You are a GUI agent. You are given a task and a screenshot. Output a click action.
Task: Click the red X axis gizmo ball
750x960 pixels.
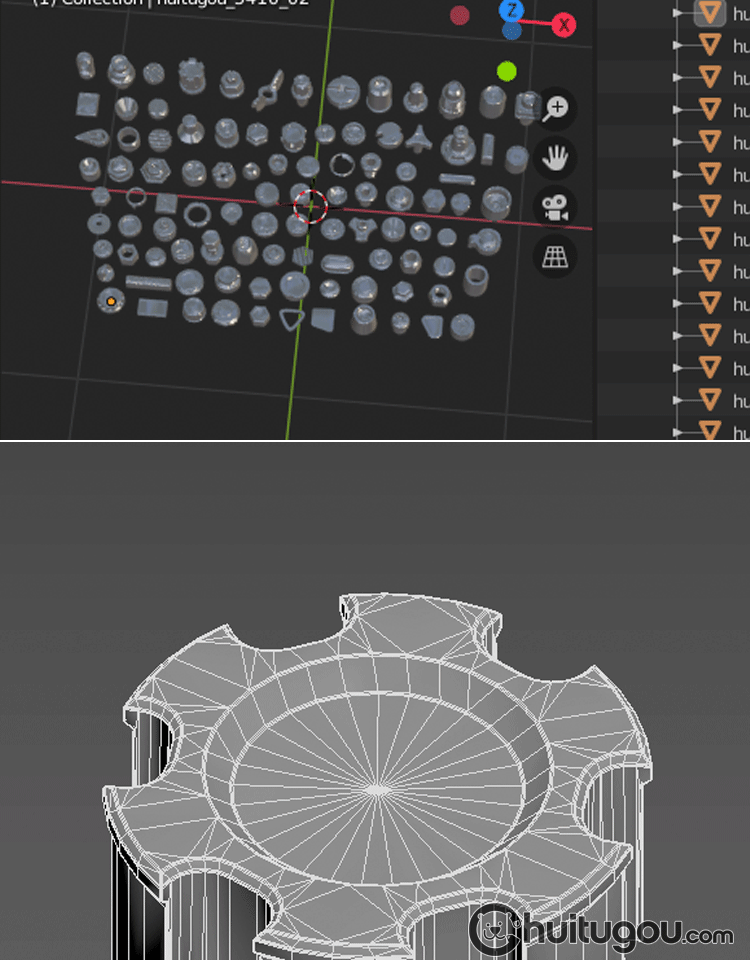click(564, 25)
